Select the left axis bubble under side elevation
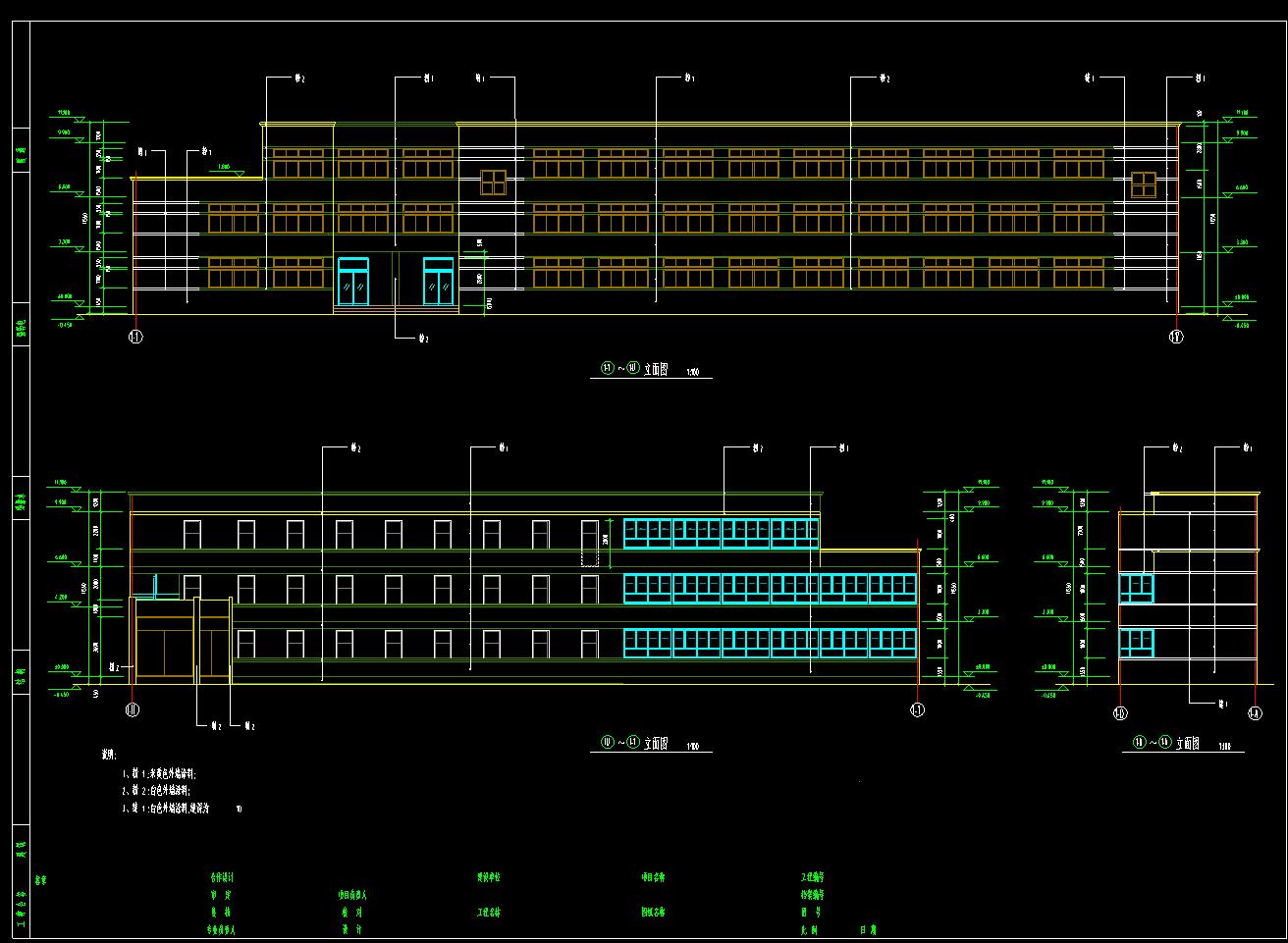Viewport: 1288px width, 943px height. (x=1120, y=713)
